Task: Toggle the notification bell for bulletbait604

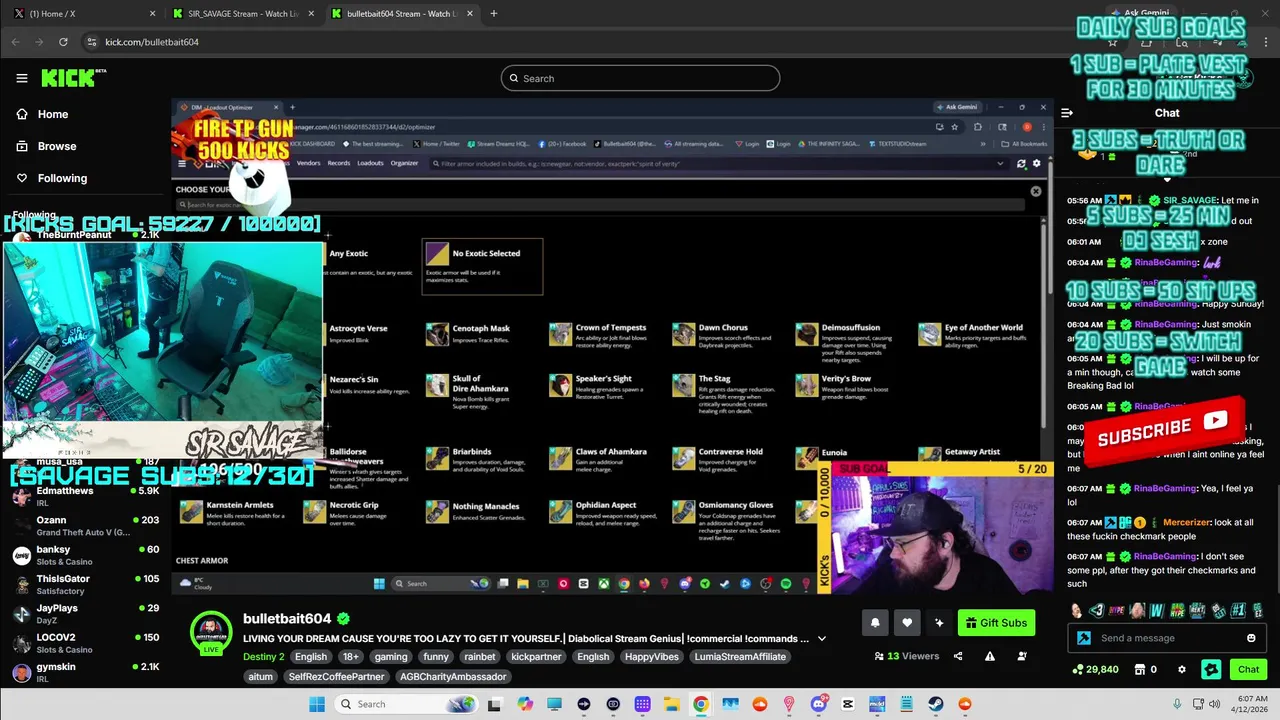Action: (x=875, y=623)
